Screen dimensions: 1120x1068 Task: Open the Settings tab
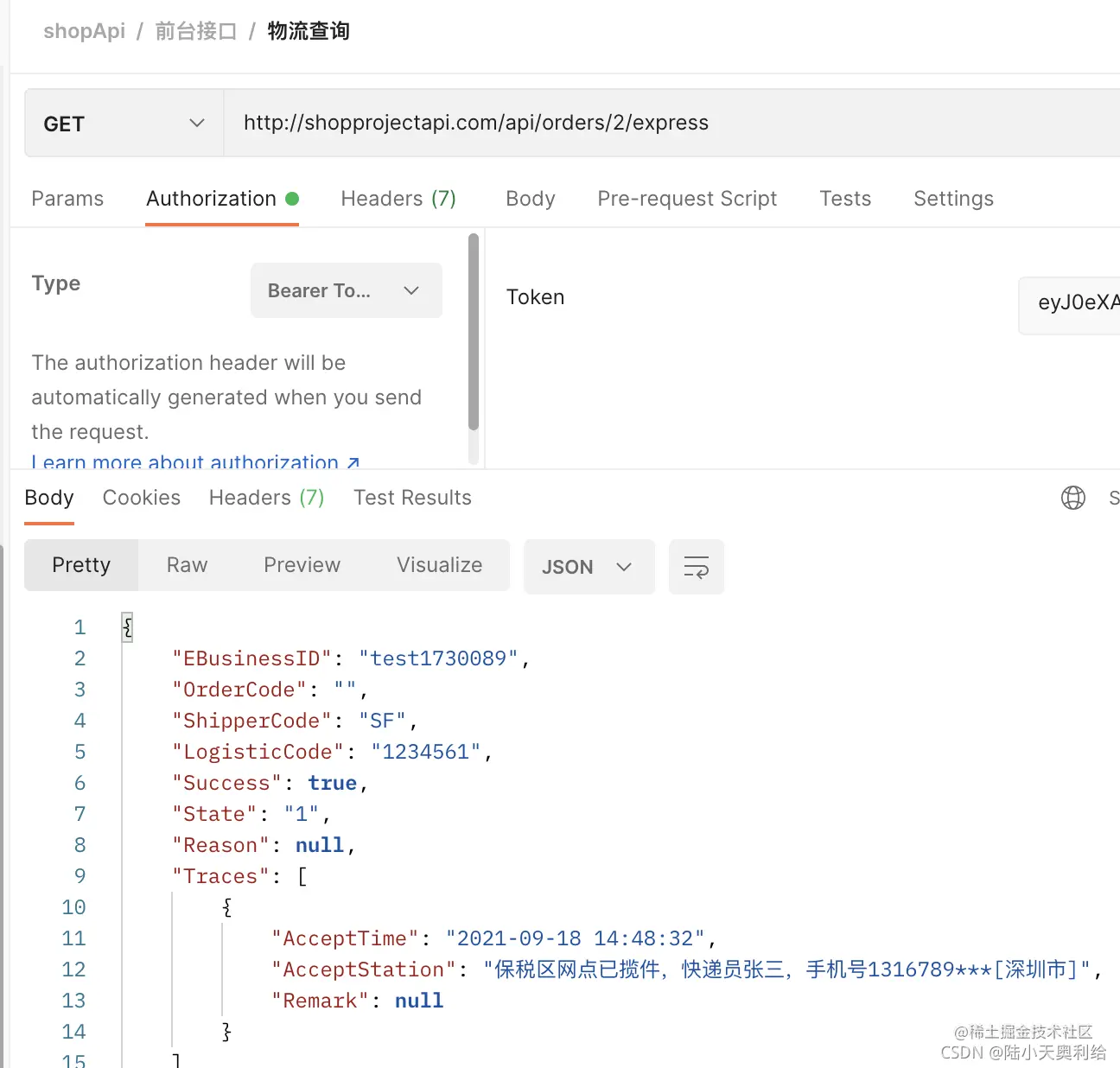coord(953,199)
